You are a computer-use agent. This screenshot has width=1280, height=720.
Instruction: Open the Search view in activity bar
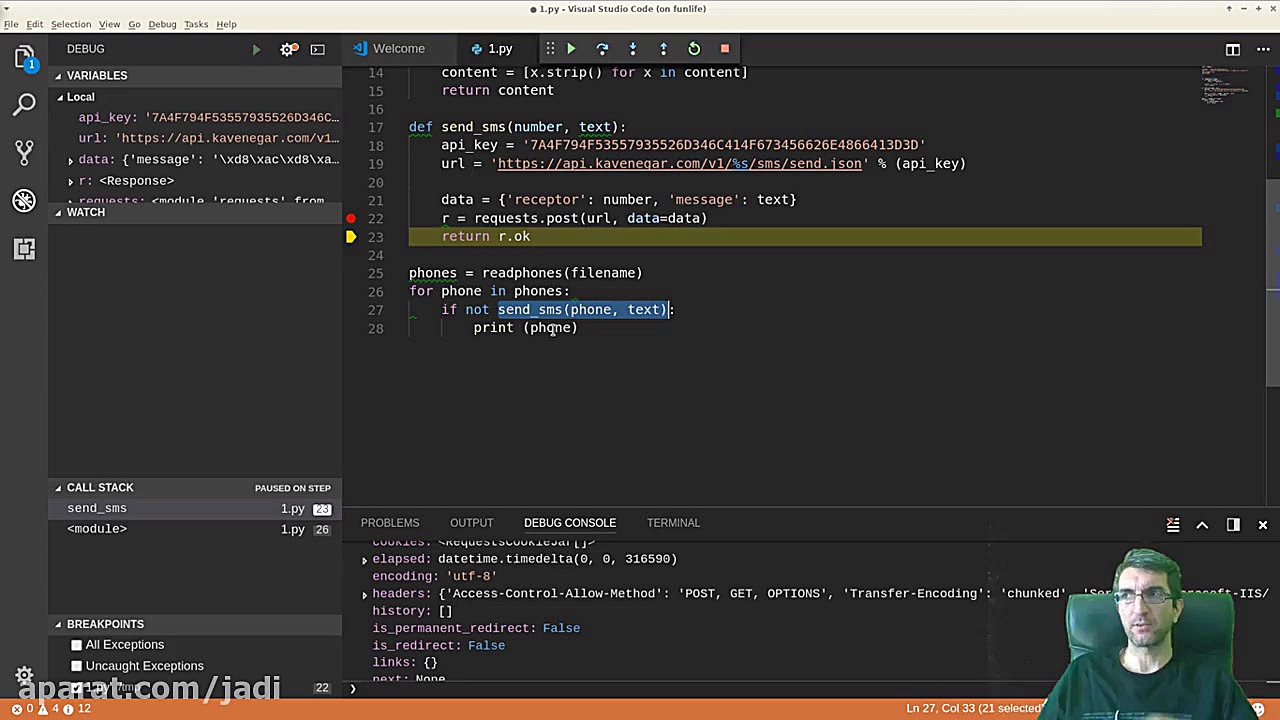pyautogui.click(x=25, y=104)
